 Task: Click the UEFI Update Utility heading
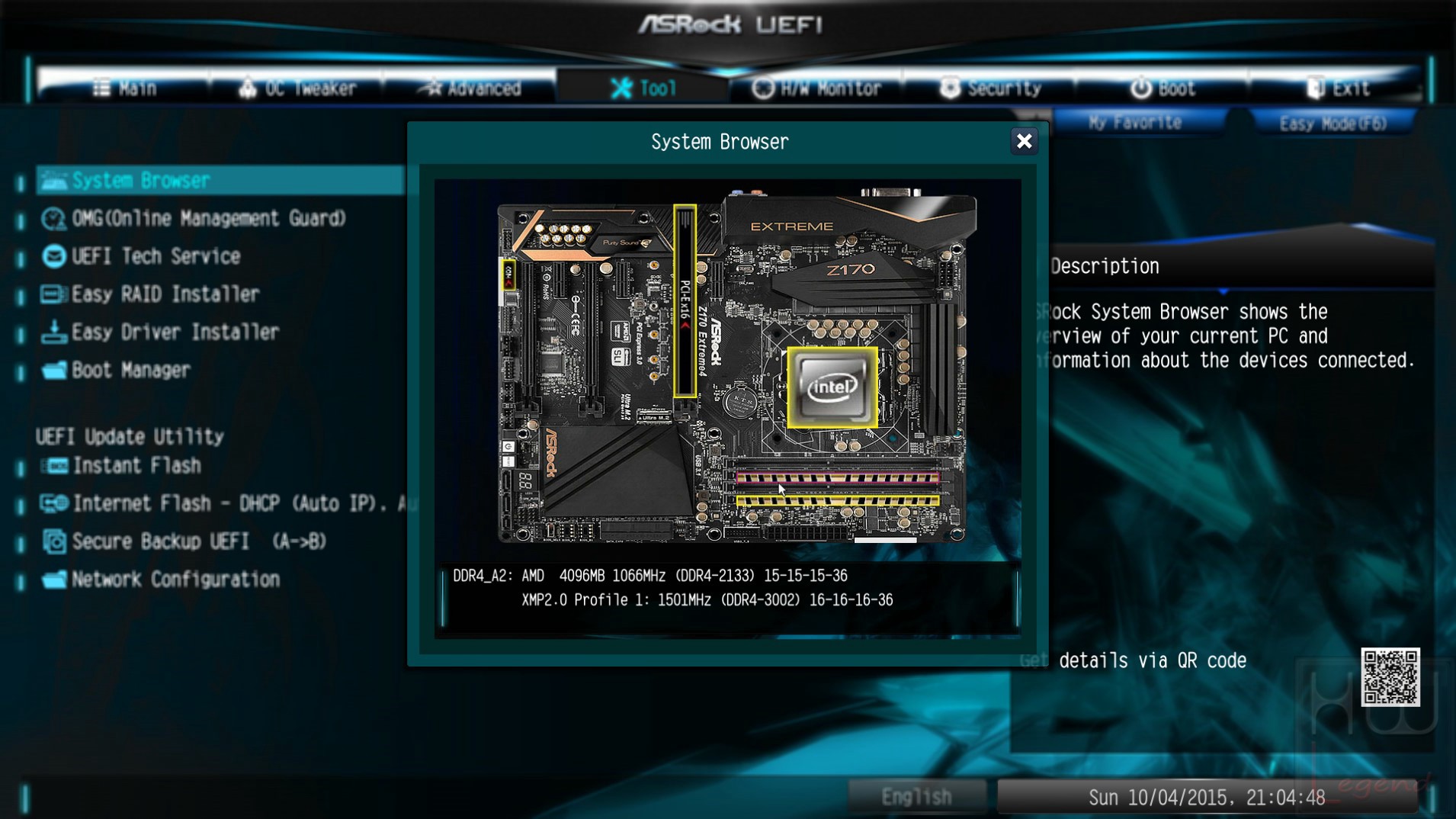tap(130, 436)
